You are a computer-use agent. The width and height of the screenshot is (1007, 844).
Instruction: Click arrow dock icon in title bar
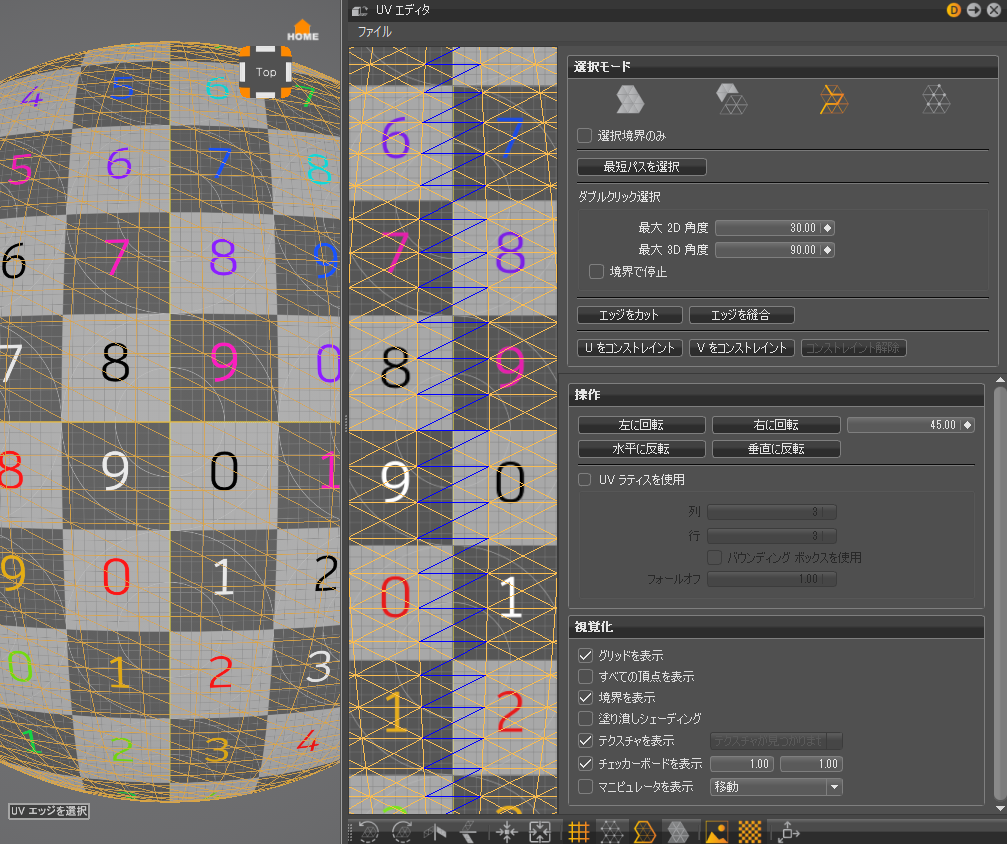click(974, 10)
